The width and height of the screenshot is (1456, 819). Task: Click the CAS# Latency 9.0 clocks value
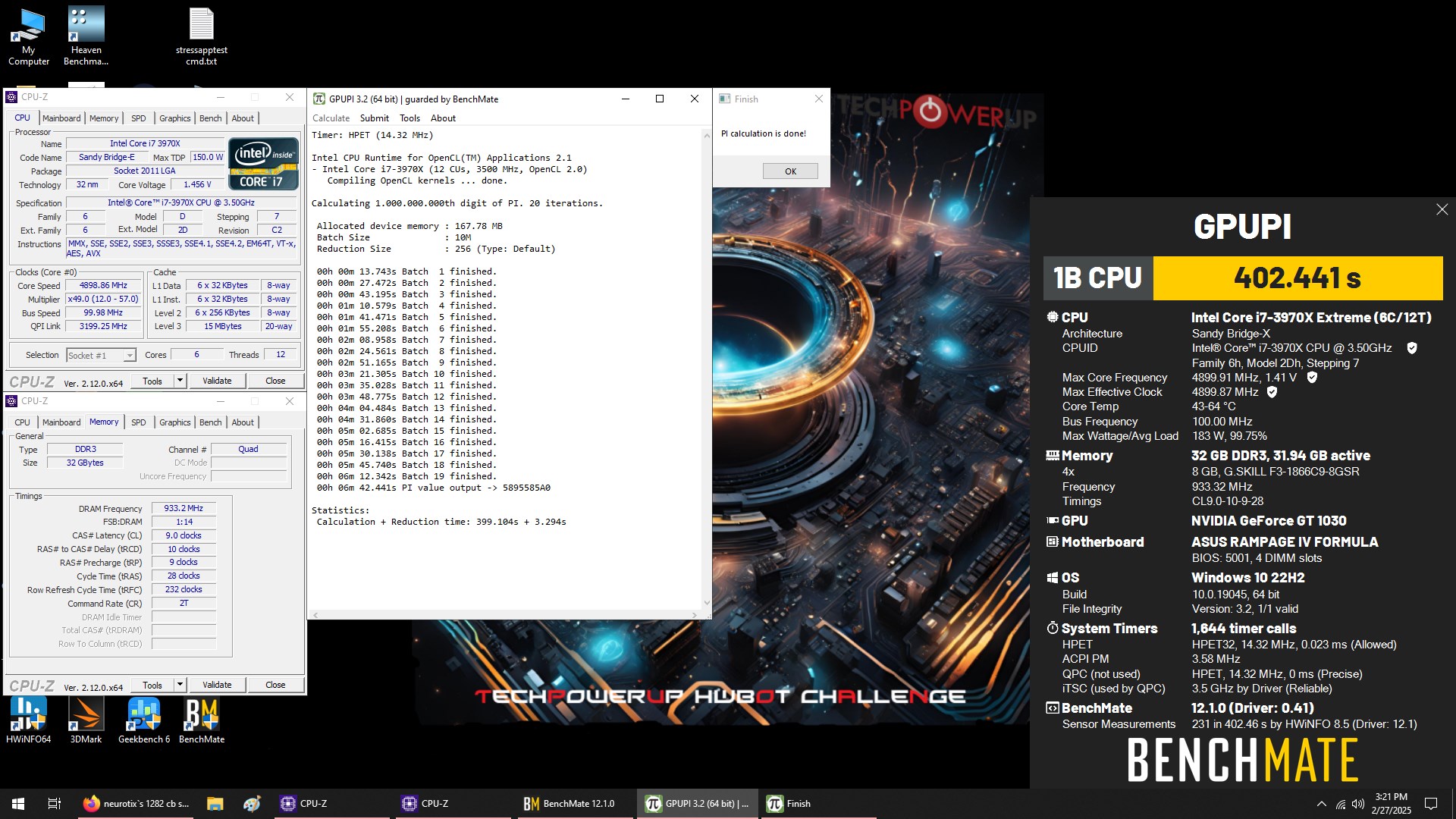[x=184, y=535]
